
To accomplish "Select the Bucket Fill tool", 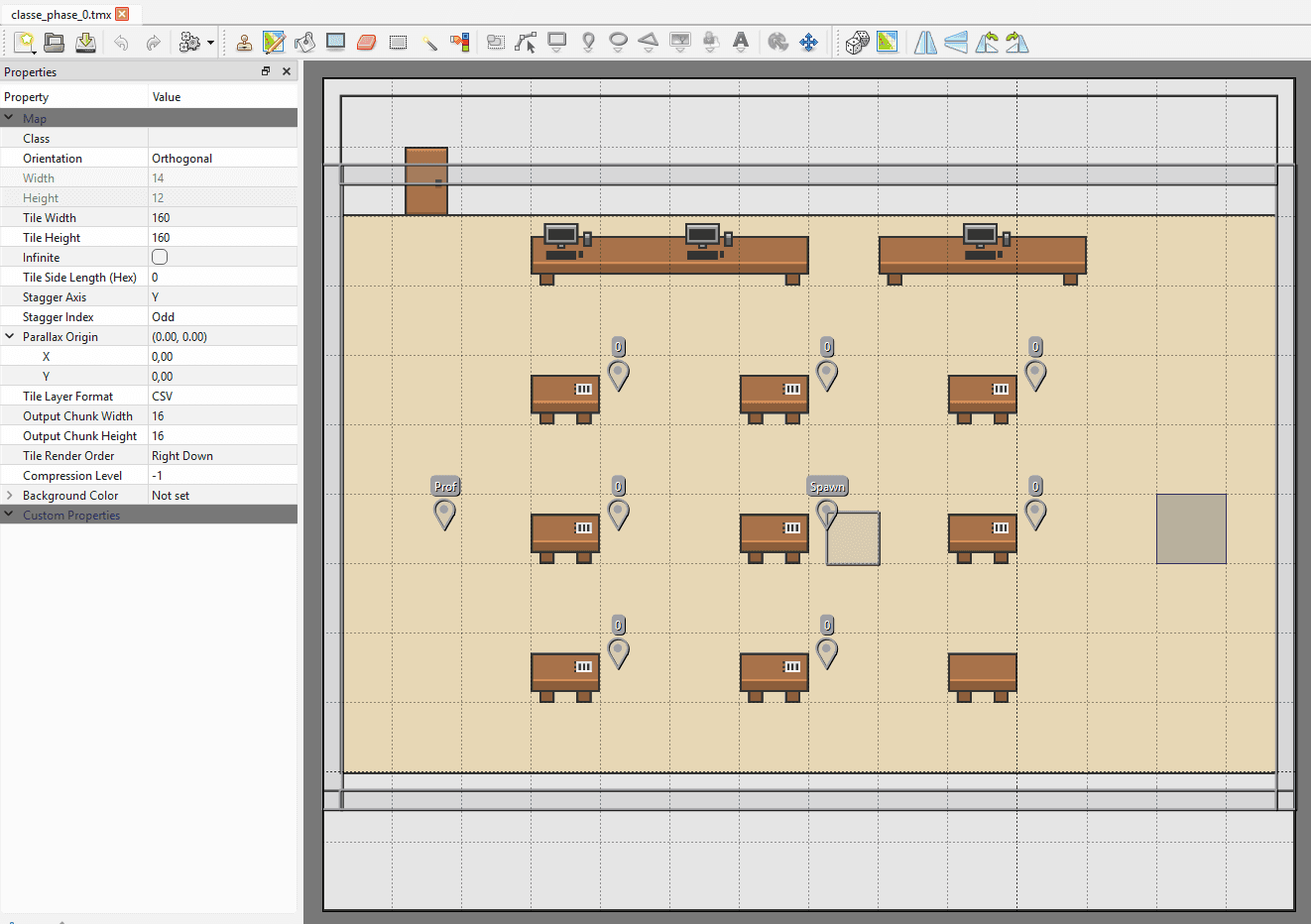I will (x=304, y=43).
